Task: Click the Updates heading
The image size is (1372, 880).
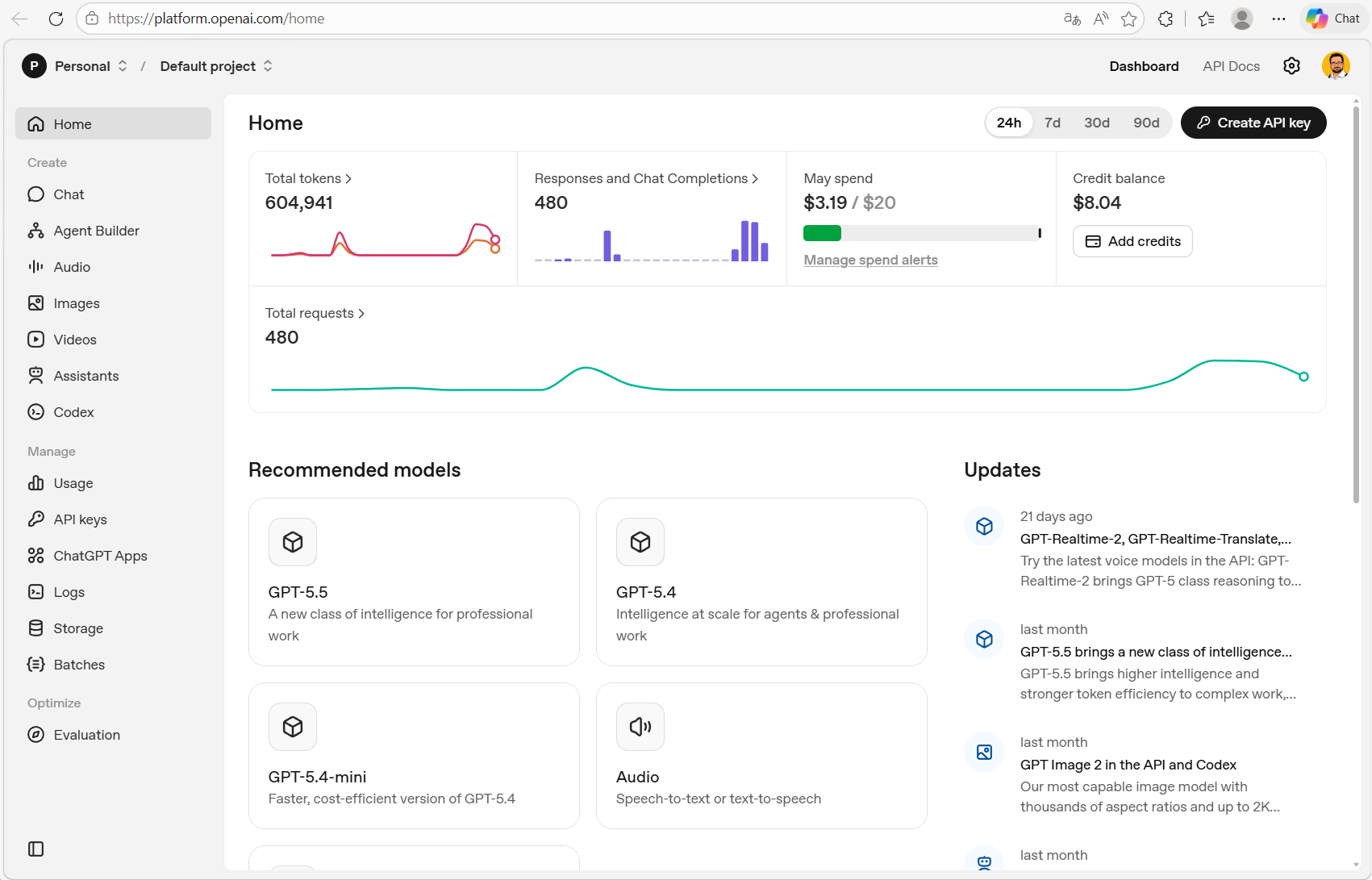Action: 1003,470
